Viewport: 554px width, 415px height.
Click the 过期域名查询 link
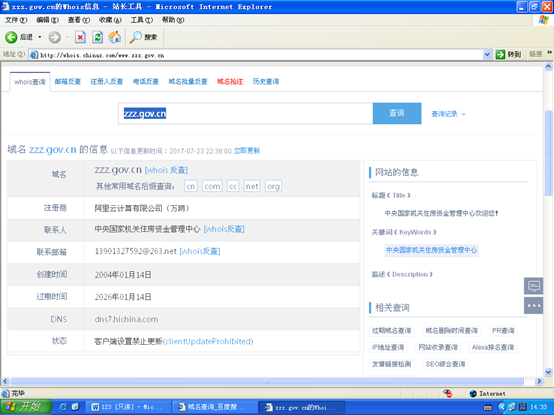click(x=391, y=331)
